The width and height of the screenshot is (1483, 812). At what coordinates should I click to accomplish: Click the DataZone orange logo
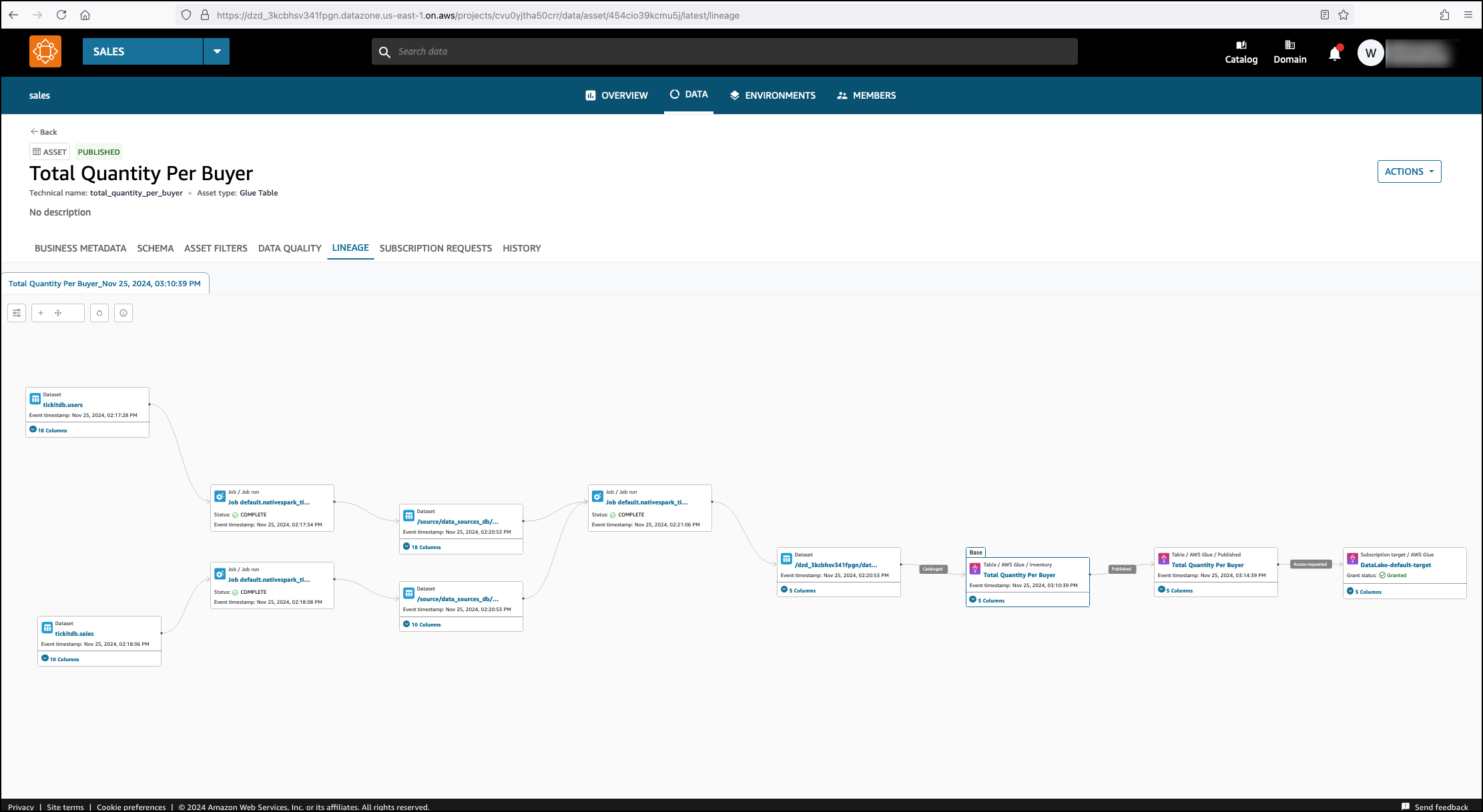click(45, 51)
